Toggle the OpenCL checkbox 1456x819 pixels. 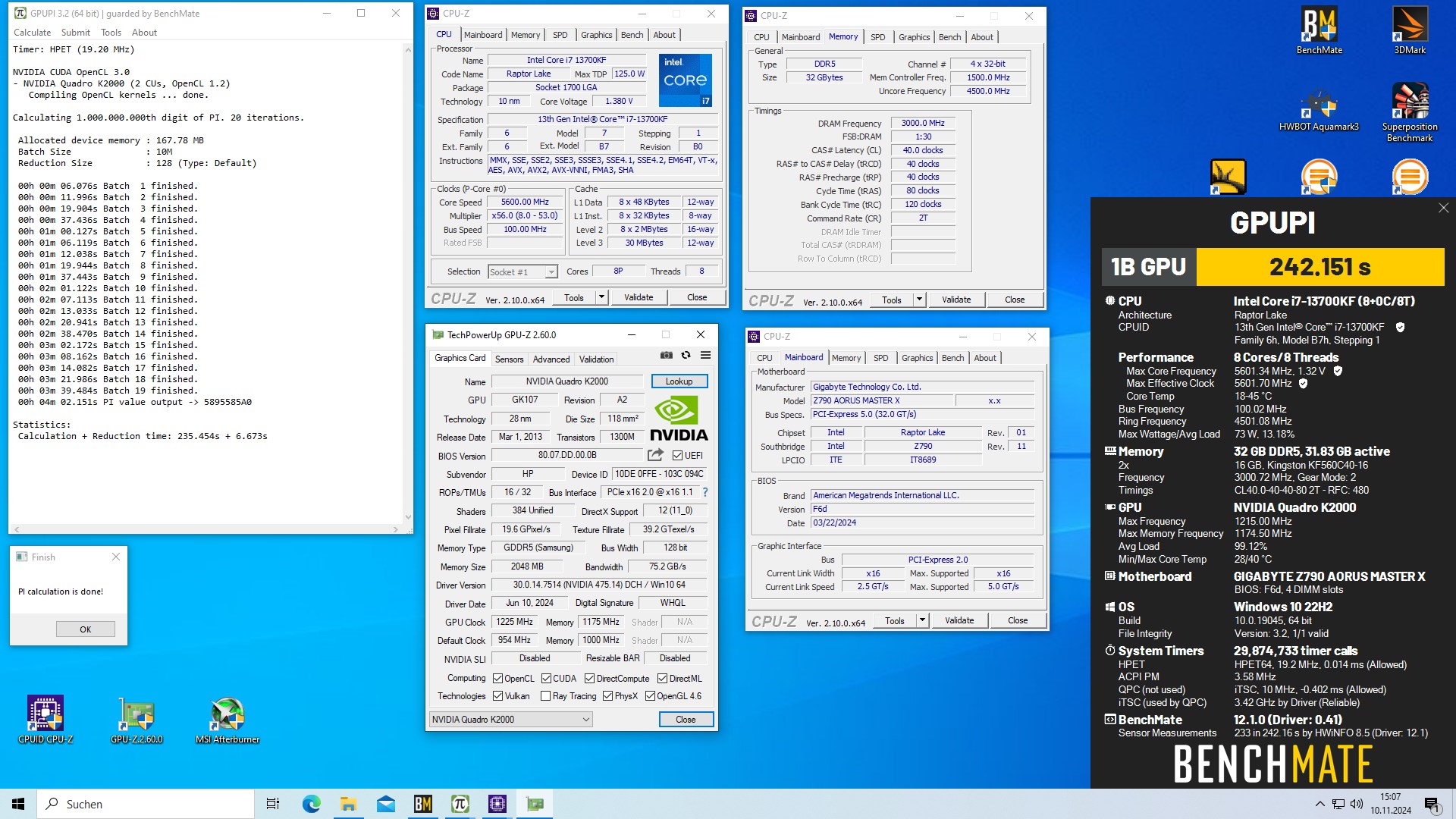tap(497, 679)
